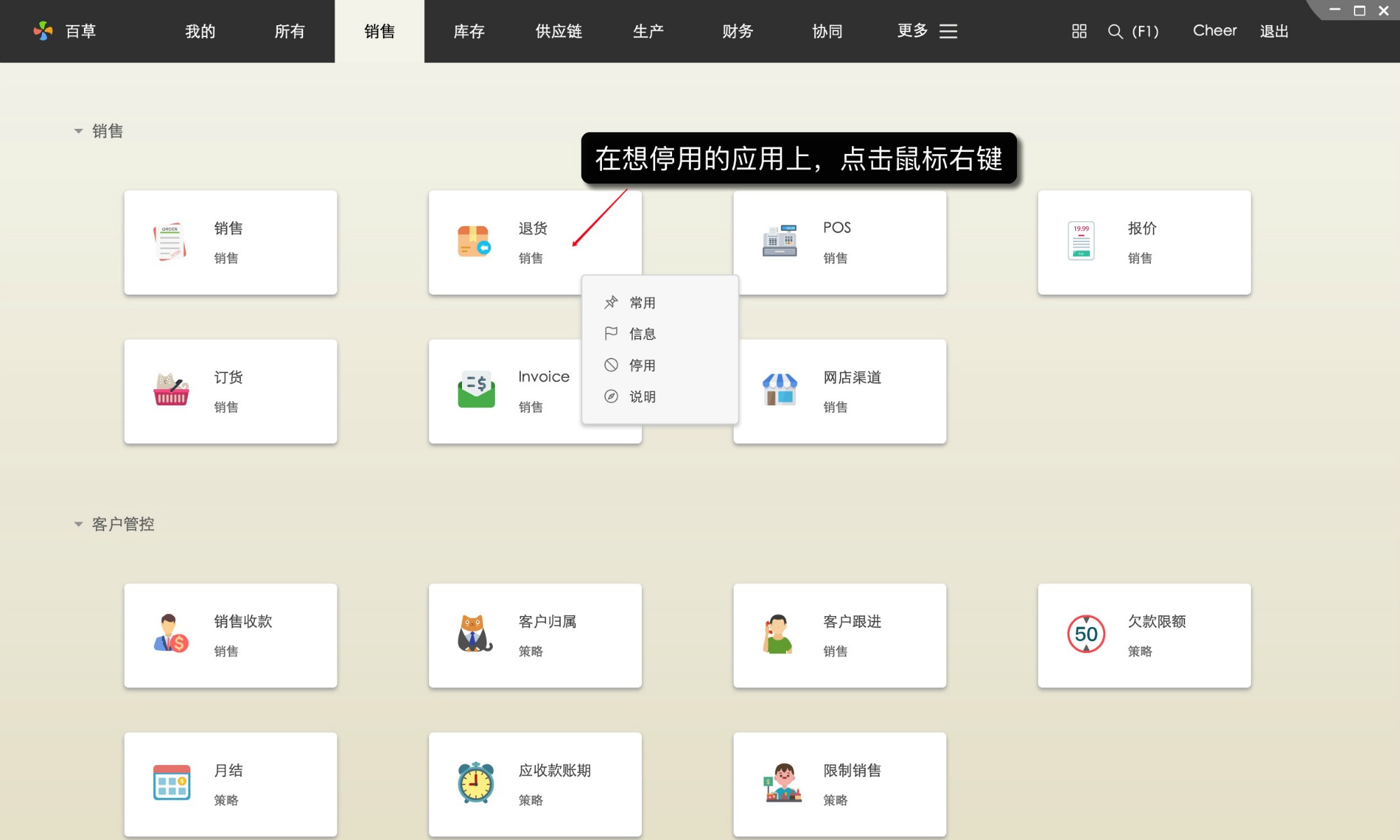Switch to the 我的 tab
1400x840 pixels.
pyautogui.click(x=200, y=31)
